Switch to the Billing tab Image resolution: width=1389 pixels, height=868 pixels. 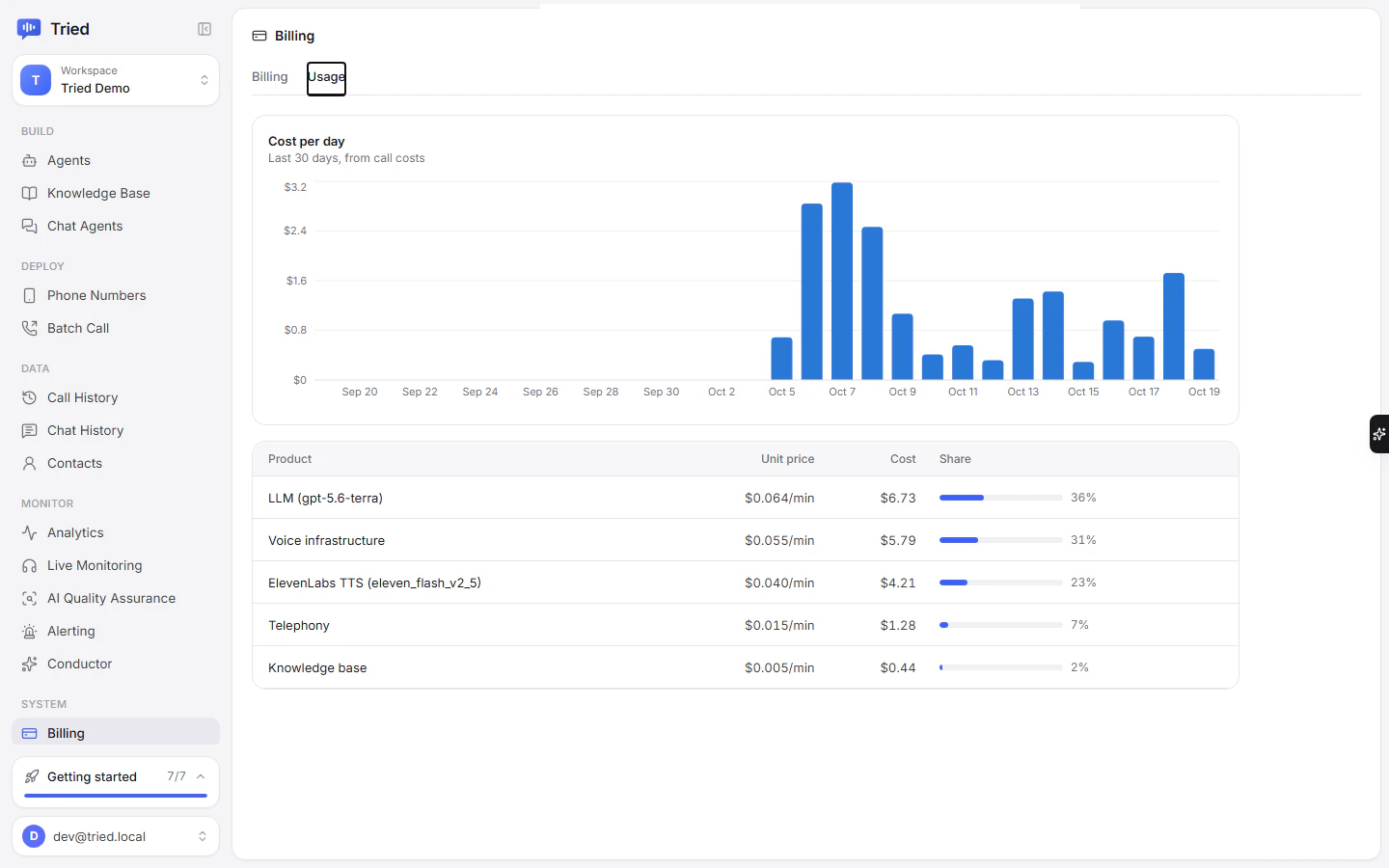(270, 77)
